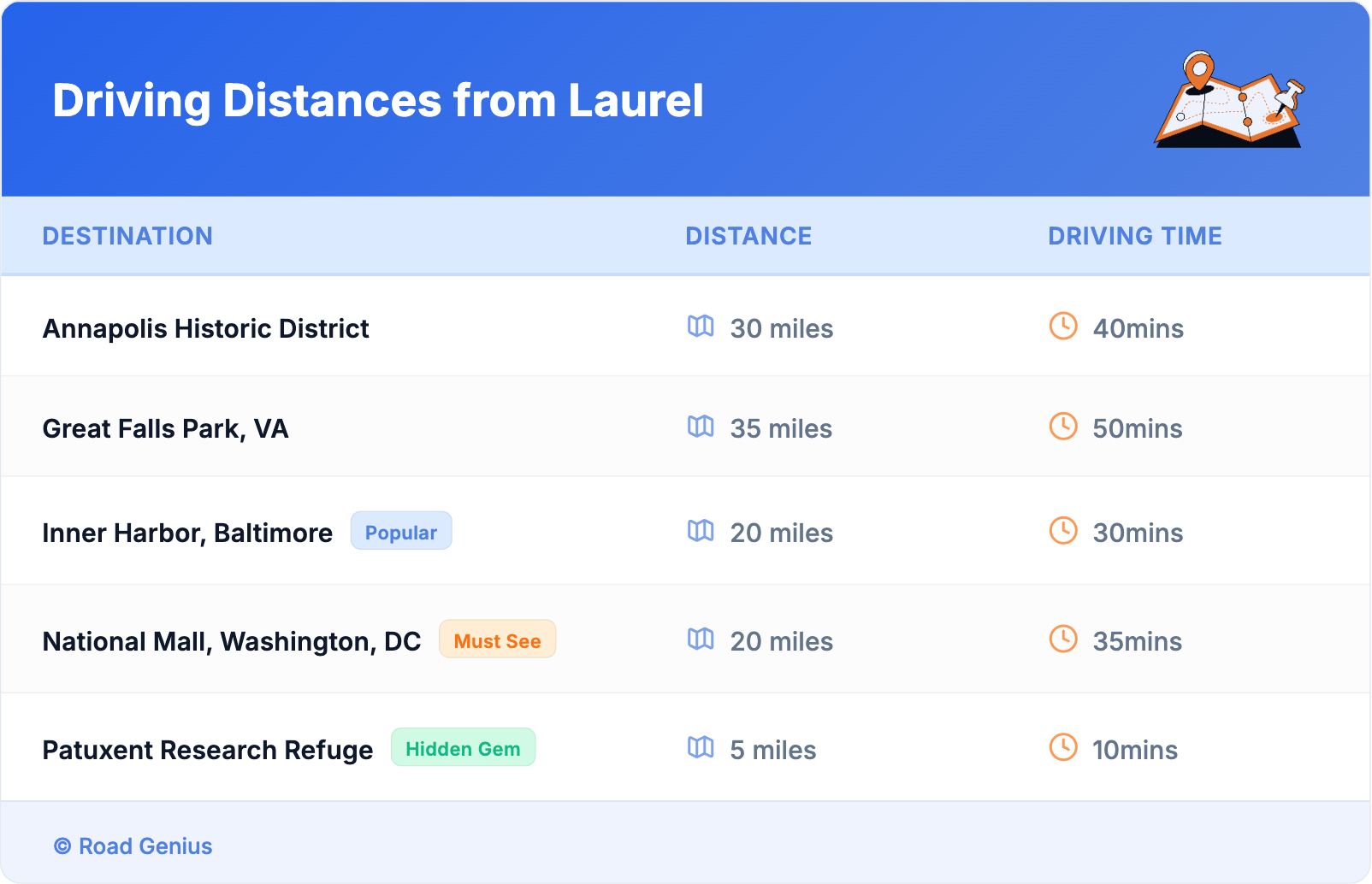Click the Driving Time column header
1372x884 pixels.
pos(1134,236)
